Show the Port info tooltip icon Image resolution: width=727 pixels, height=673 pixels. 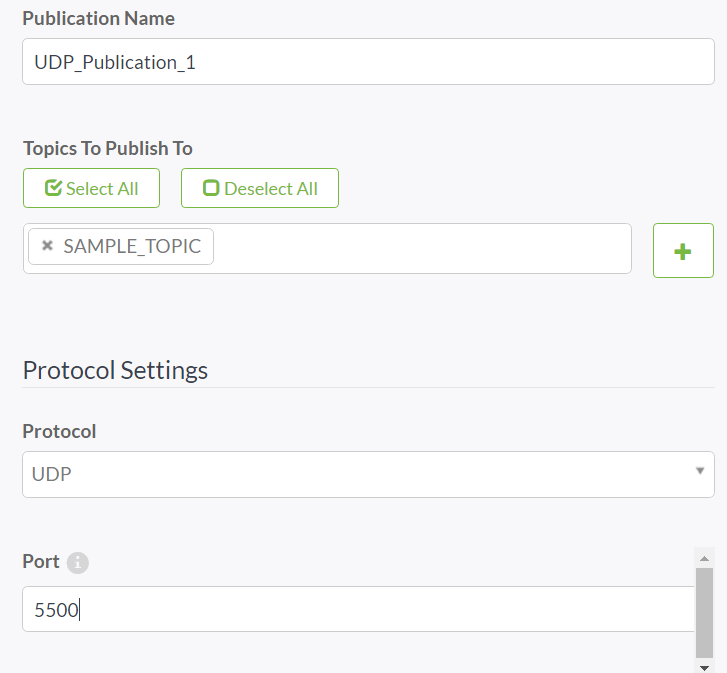click(x=78, y=563)
